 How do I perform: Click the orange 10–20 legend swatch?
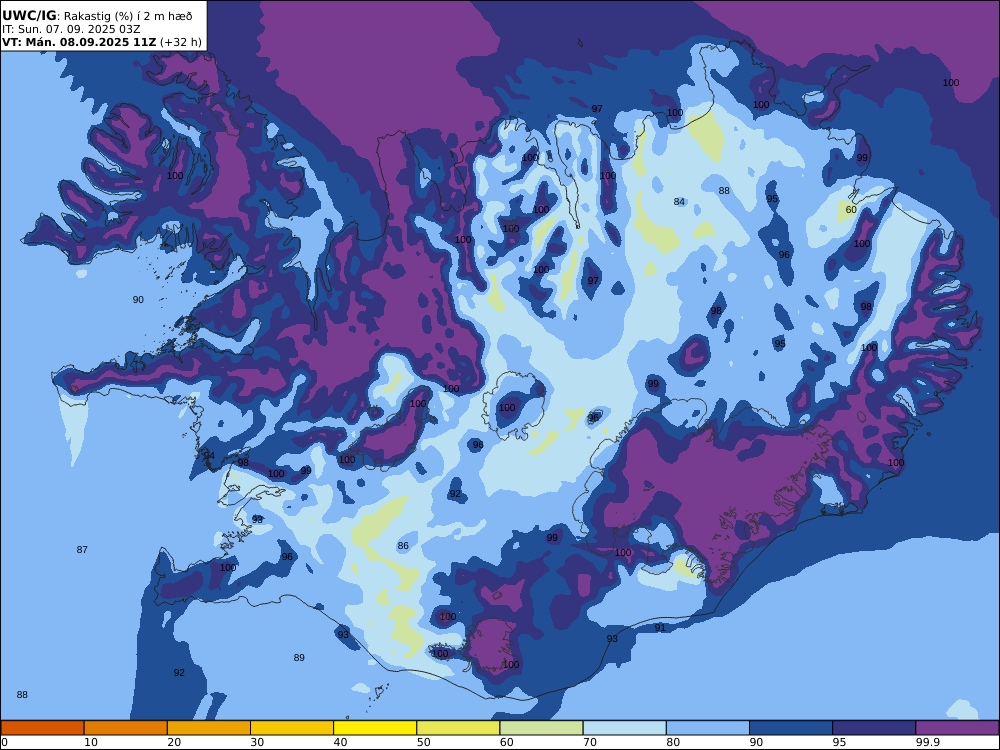point(126,728)
